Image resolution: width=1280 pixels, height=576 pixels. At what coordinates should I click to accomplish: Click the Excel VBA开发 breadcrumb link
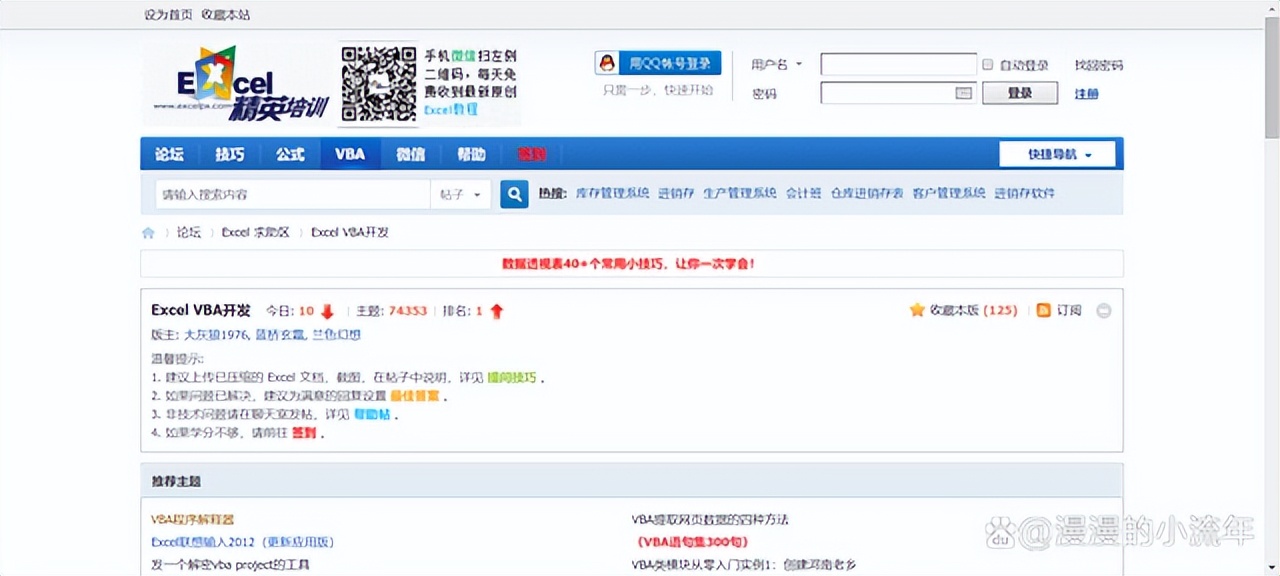click(349, 232)
